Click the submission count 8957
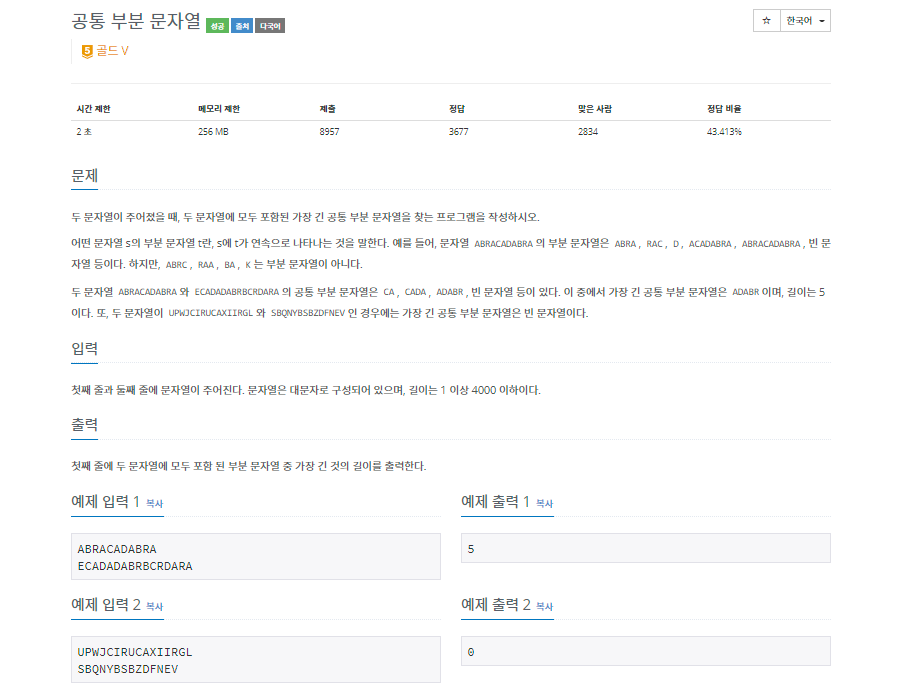 coord(328,131)
